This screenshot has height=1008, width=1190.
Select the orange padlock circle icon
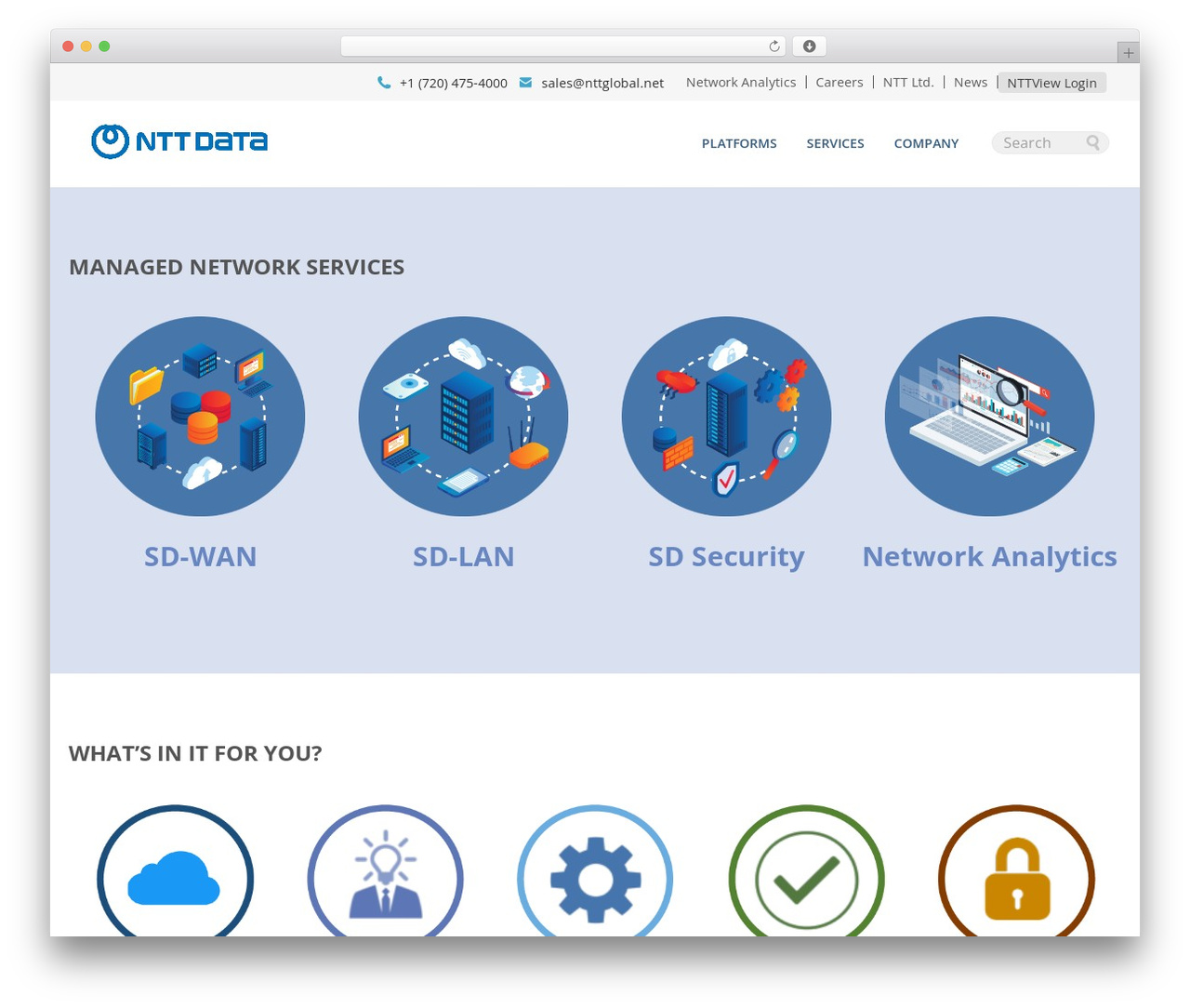tap(1016, 871)
